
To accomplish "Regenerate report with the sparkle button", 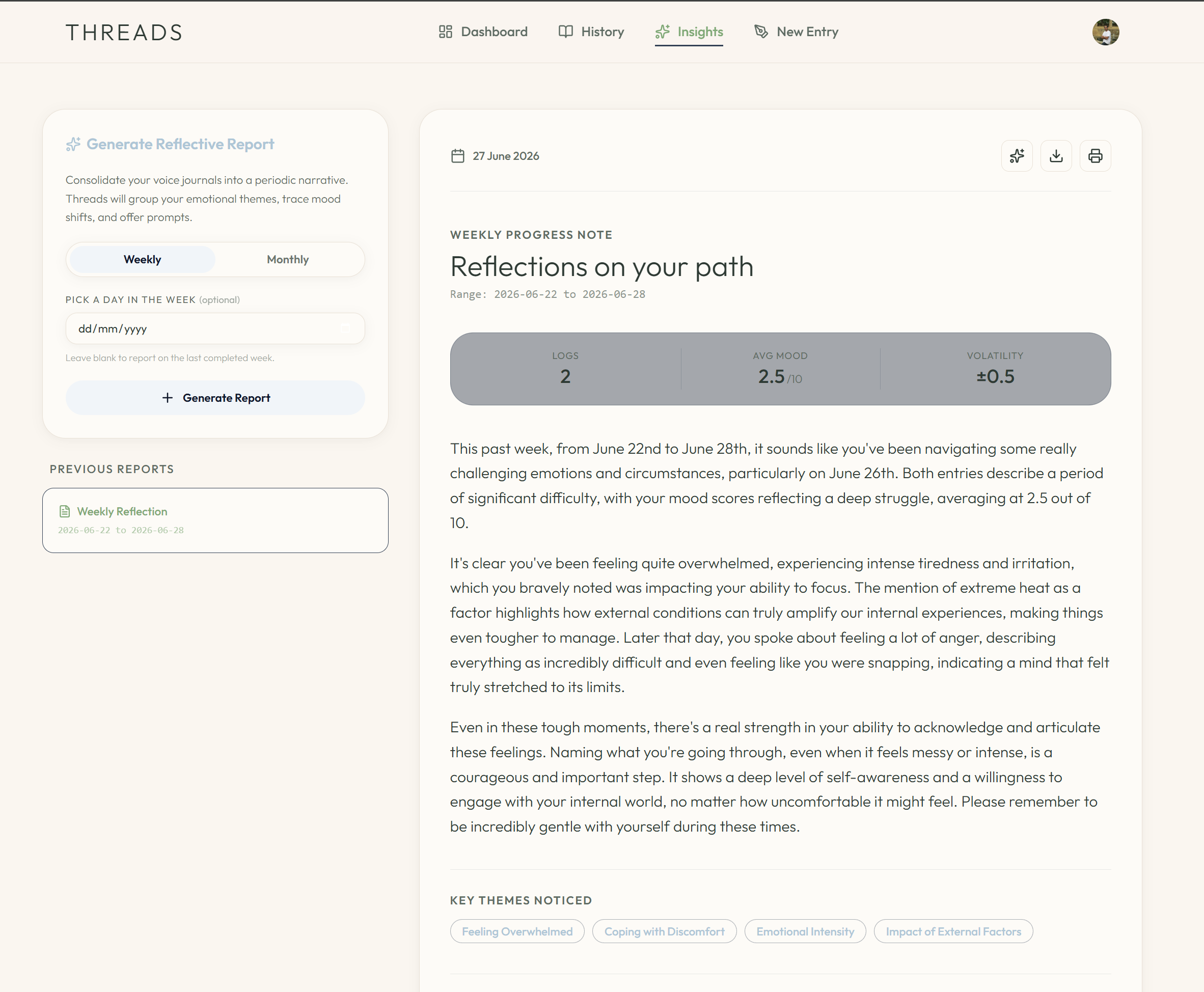I will [x=1017, y=156].
